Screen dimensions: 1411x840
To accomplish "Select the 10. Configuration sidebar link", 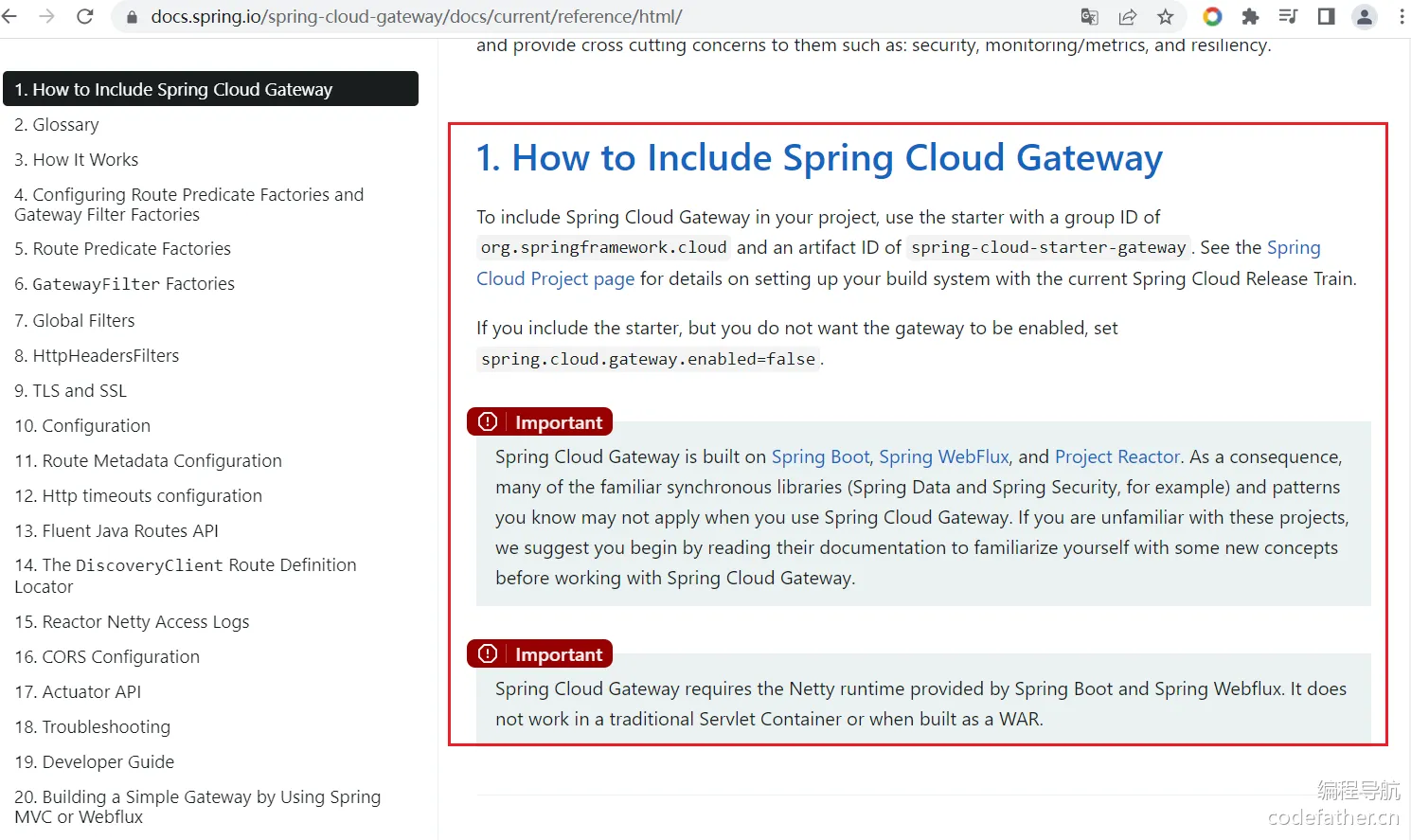I will point(82,426).
